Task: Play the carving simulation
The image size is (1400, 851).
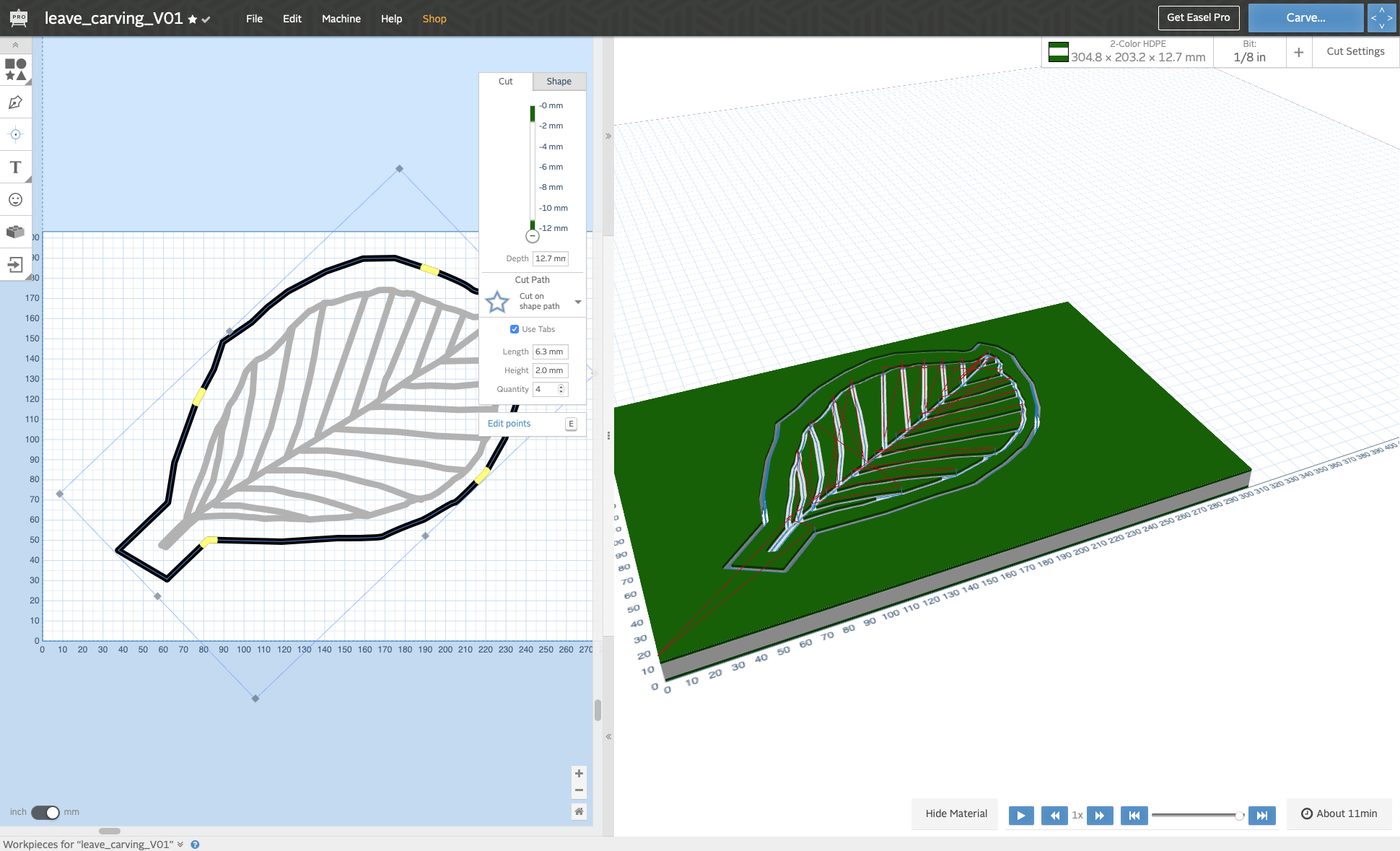Action: coord(1021,815)
